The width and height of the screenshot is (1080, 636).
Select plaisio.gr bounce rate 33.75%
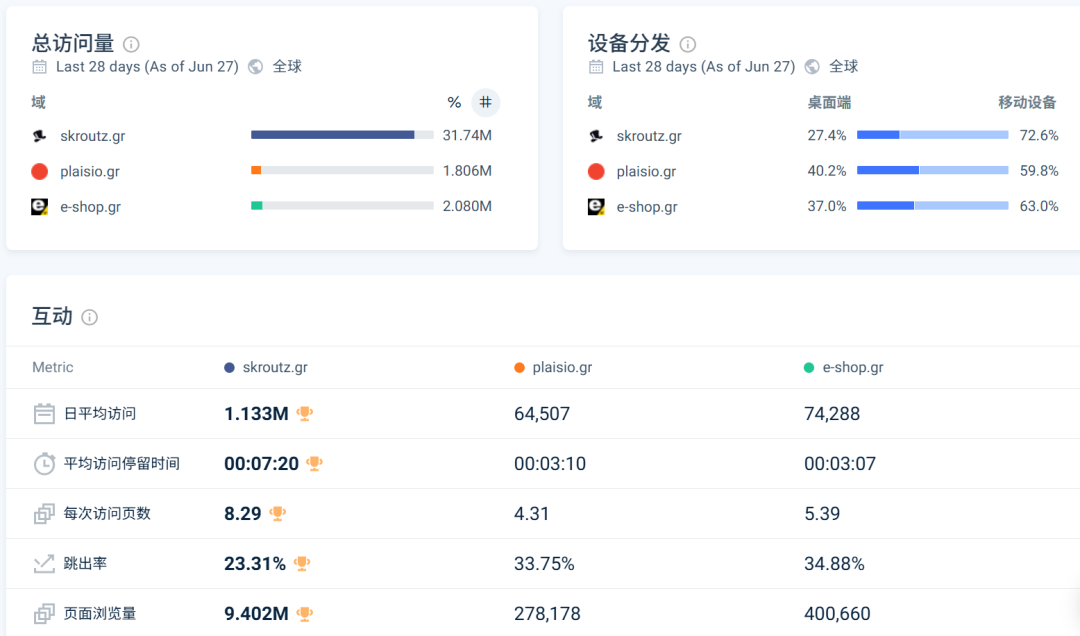(x=544, y=564)
